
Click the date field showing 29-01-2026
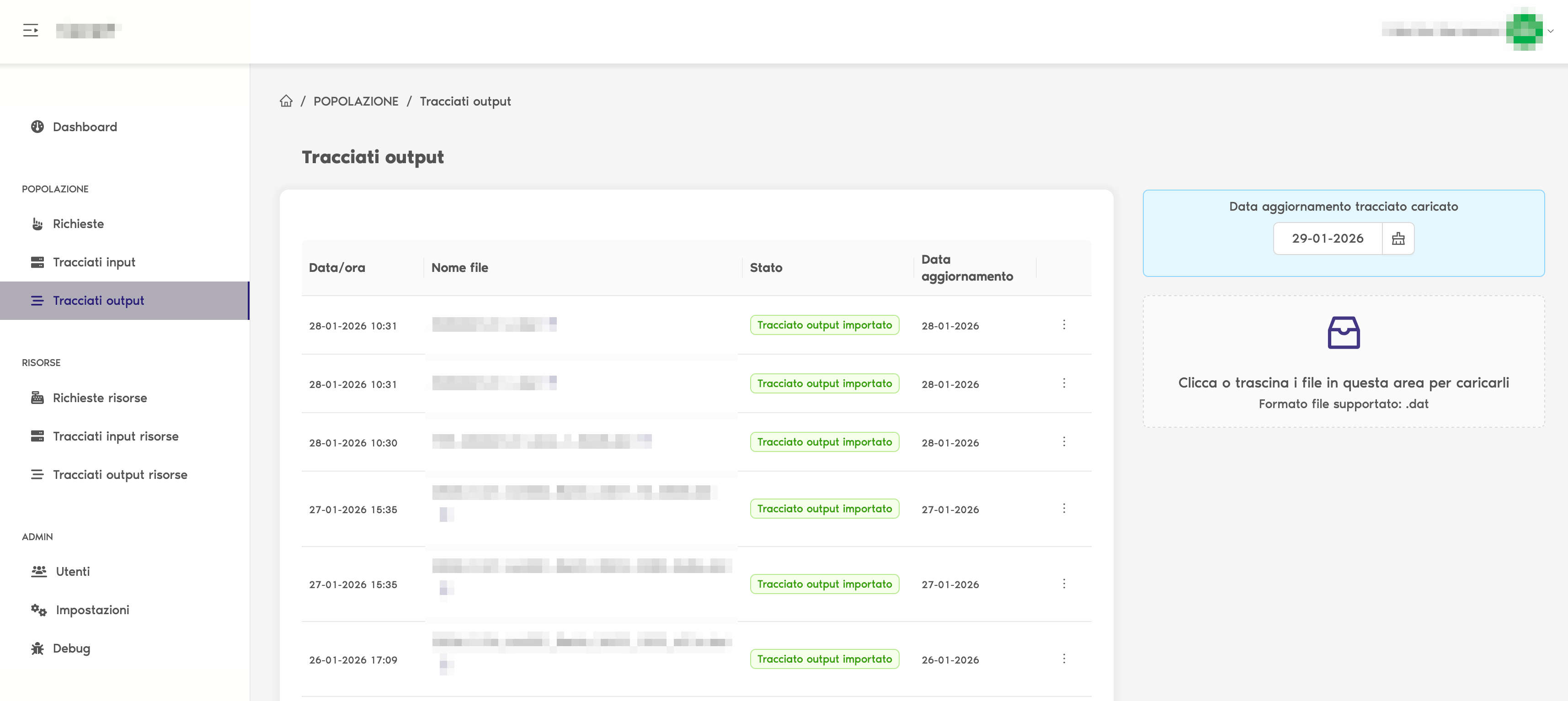[x=1328, y=239]
